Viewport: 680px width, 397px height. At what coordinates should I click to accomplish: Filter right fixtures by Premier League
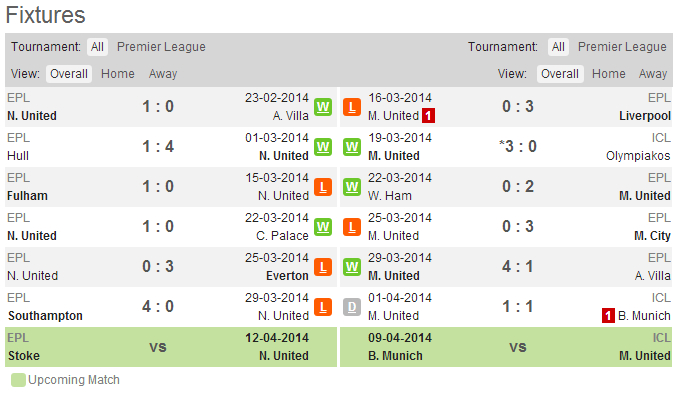622,47
